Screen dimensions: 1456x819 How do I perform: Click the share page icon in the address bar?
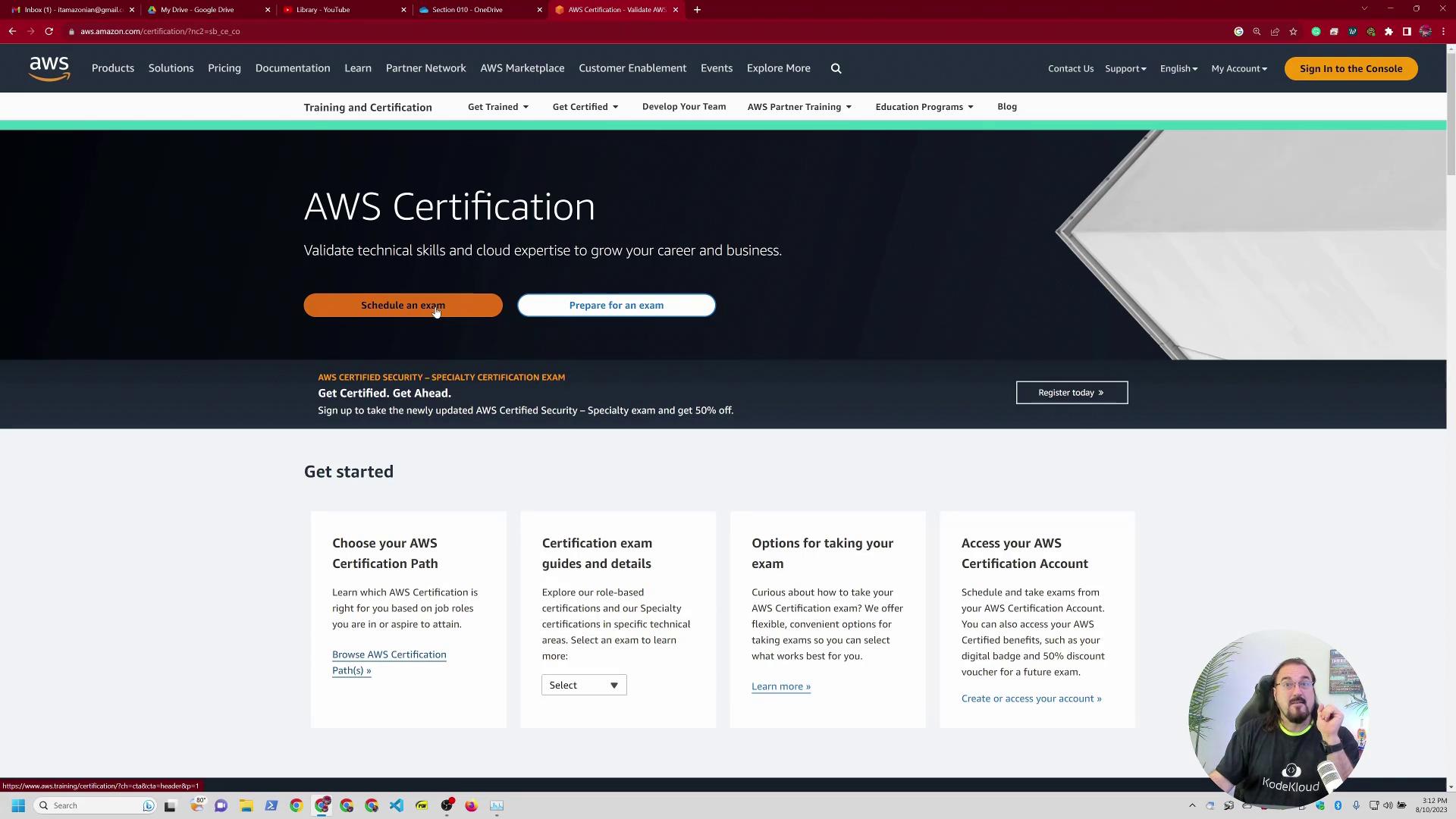1275,31
